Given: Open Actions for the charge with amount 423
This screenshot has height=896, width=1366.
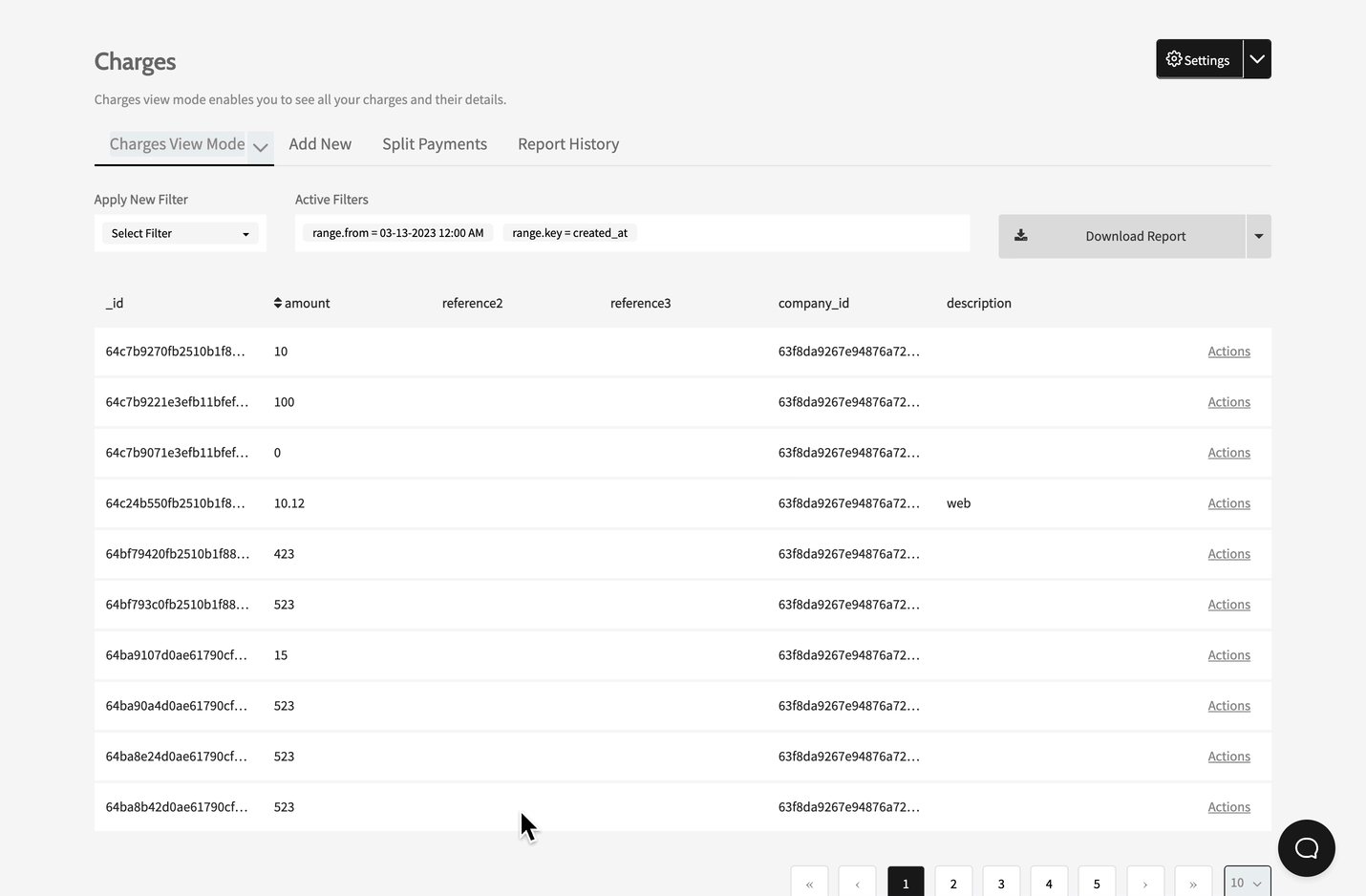Looking at the screenshot, I should click(1228, 554).
